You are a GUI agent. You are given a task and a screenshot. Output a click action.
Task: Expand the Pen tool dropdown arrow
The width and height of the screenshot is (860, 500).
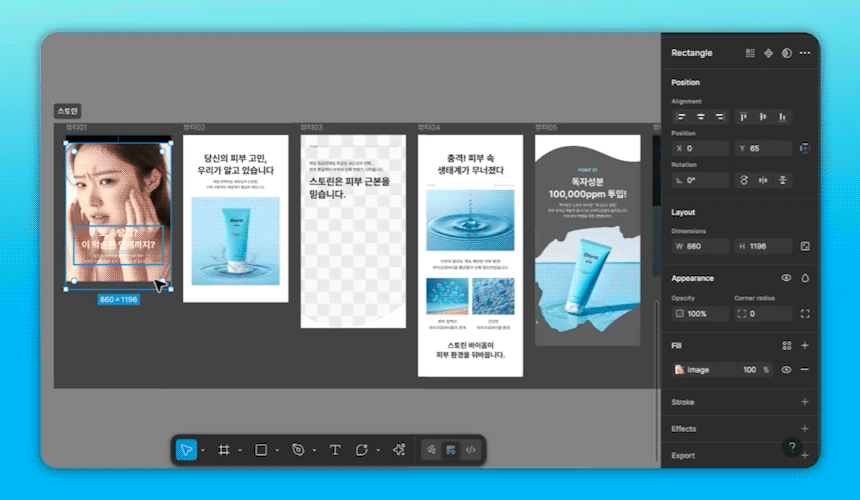(x=314, y=451)
